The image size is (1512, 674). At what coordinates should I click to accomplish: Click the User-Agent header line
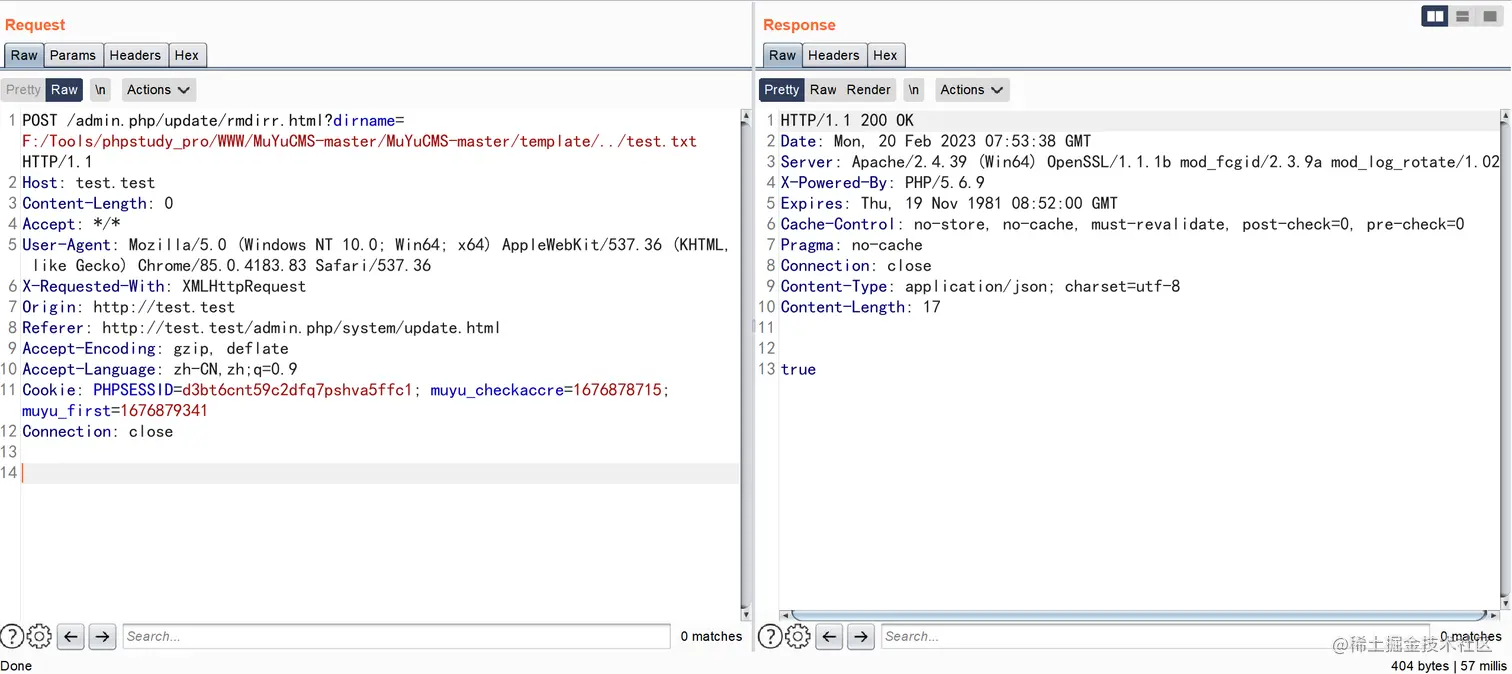point(376,255)
